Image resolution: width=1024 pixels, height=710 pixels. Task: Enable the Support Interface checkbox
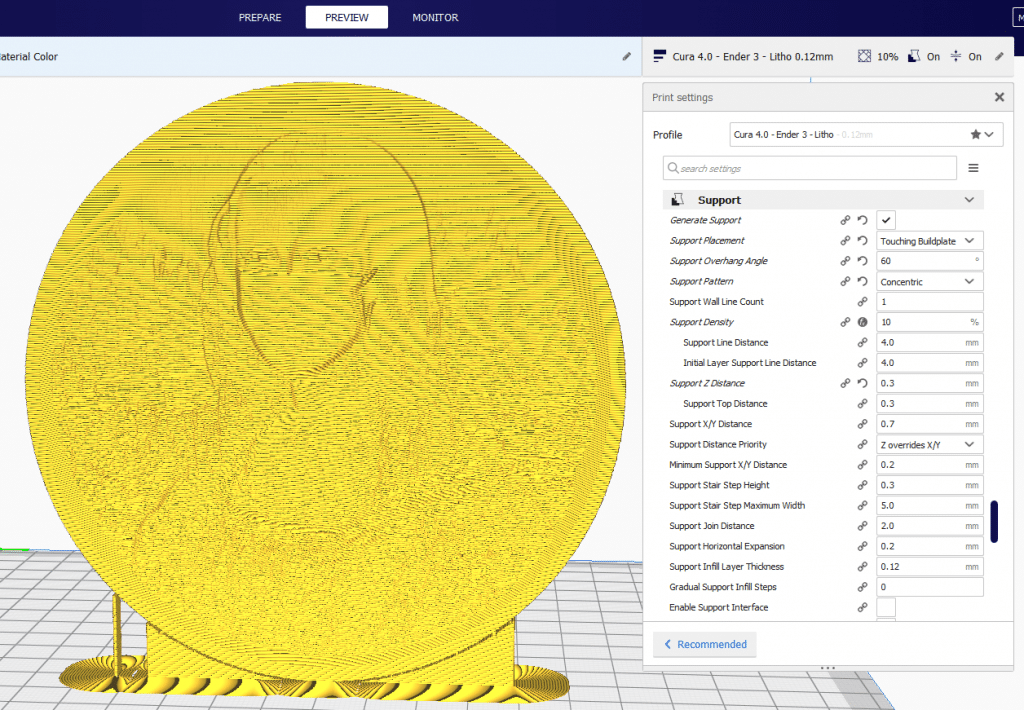(x=886, y=607)
